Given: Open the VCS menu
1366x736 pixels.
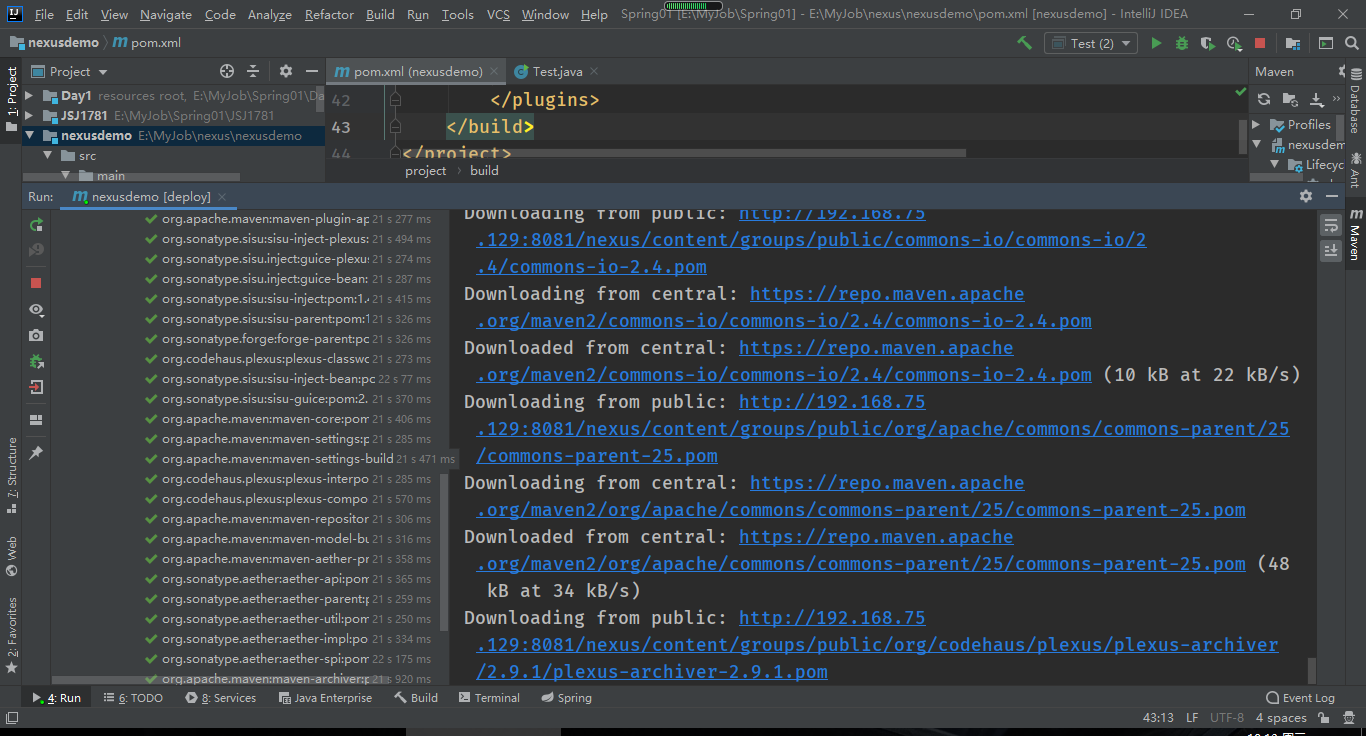Looking at the screenshot, I should 498,15.
